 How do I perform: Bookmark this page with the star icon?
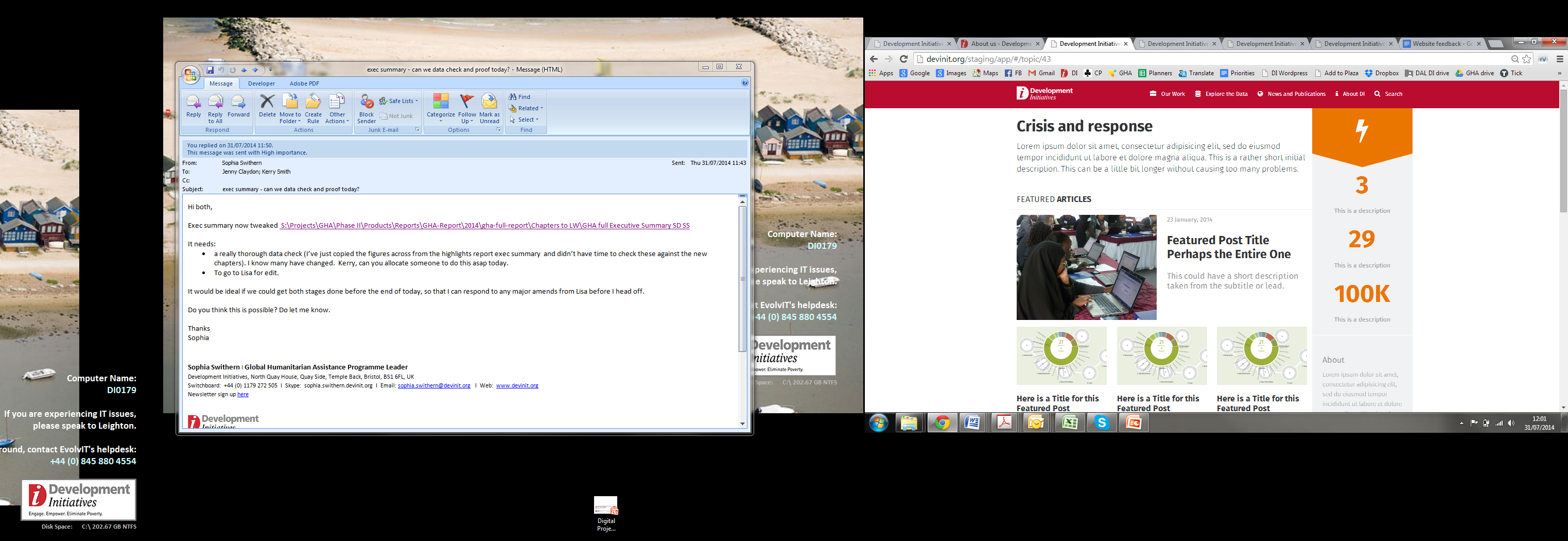(x=1527, y=59)
